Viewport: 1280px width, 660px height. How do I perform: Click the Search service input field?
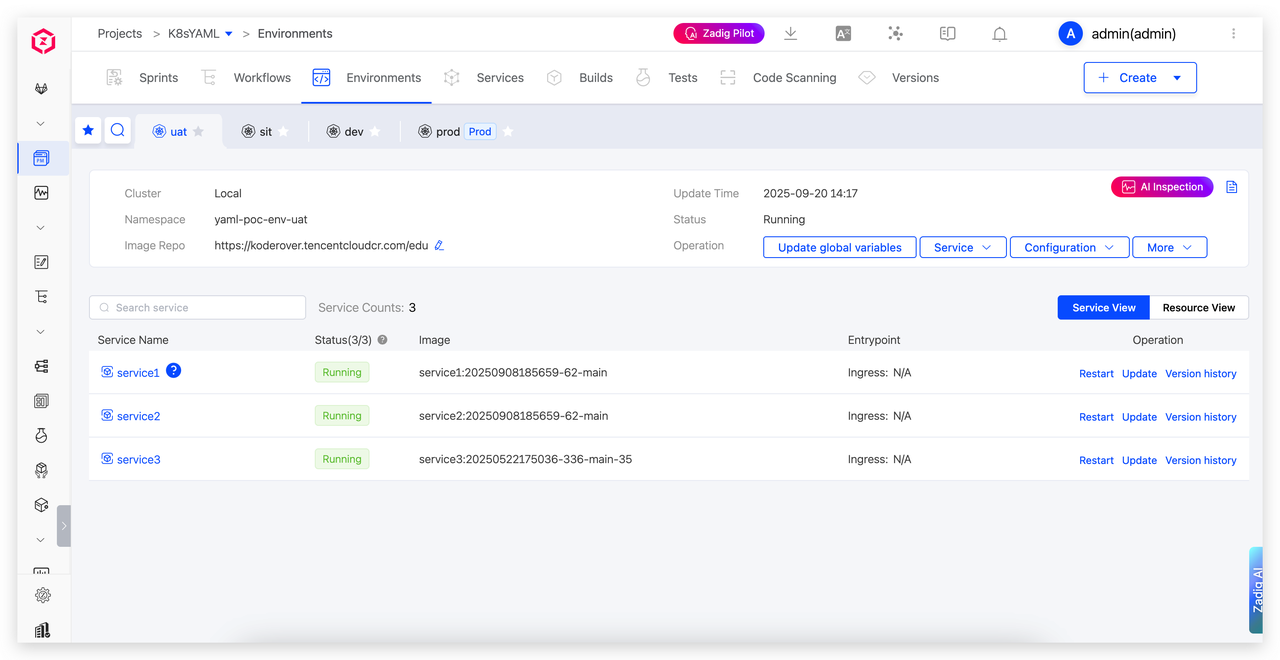(197, 308)
